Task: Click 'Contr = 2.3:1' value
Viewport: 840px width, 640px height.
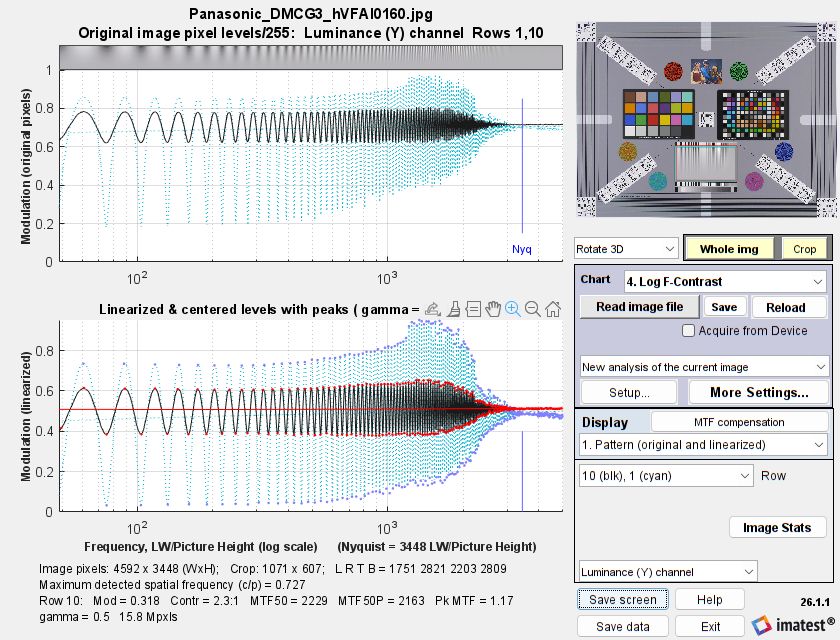Action: click(x=205, y=601)
